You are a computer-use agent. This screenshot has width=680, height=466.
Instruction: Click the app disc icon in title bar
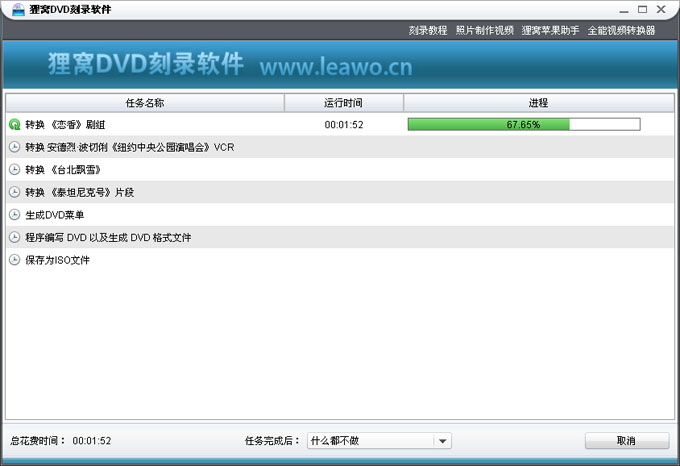pyautogui.click(x=18, y=9)
